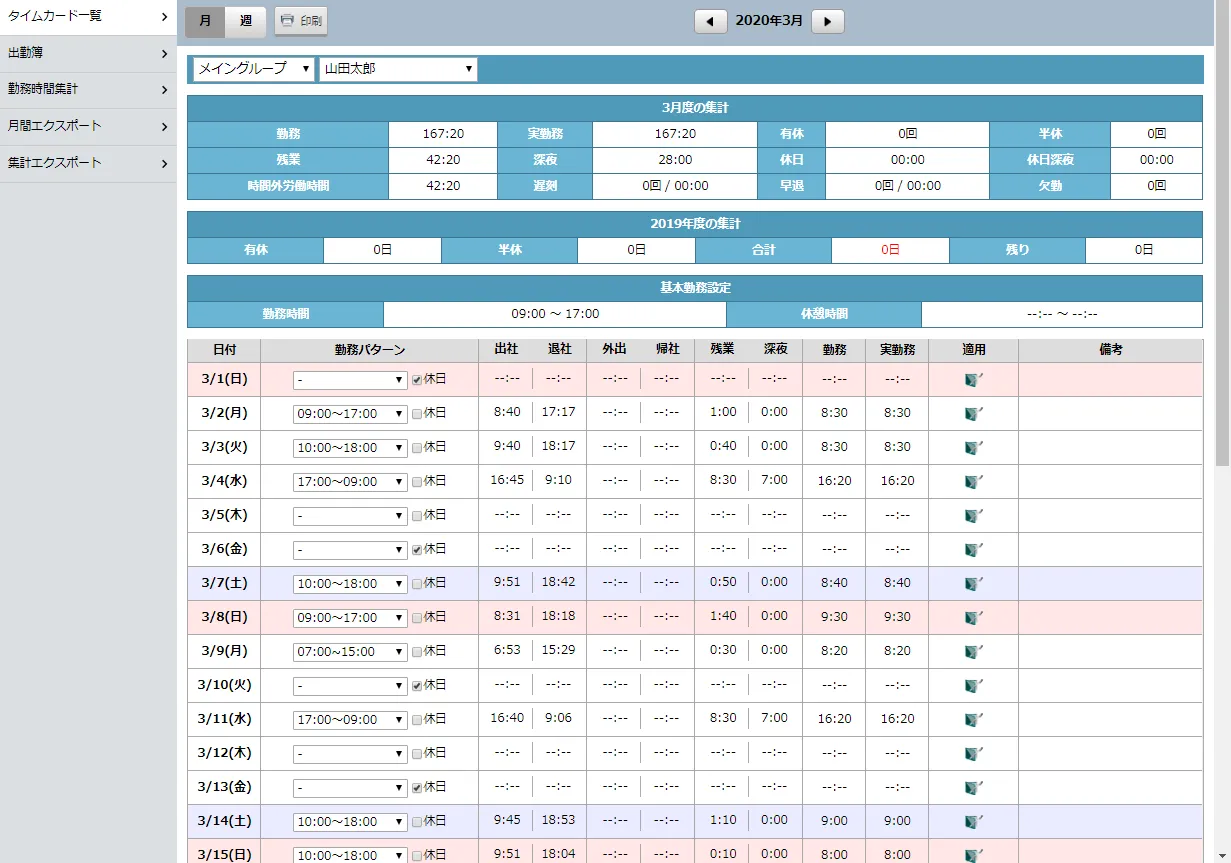Click the edit icon for 3/11(水) row
This screenshot has height=863, width=1231.
(x=972, y=719)
